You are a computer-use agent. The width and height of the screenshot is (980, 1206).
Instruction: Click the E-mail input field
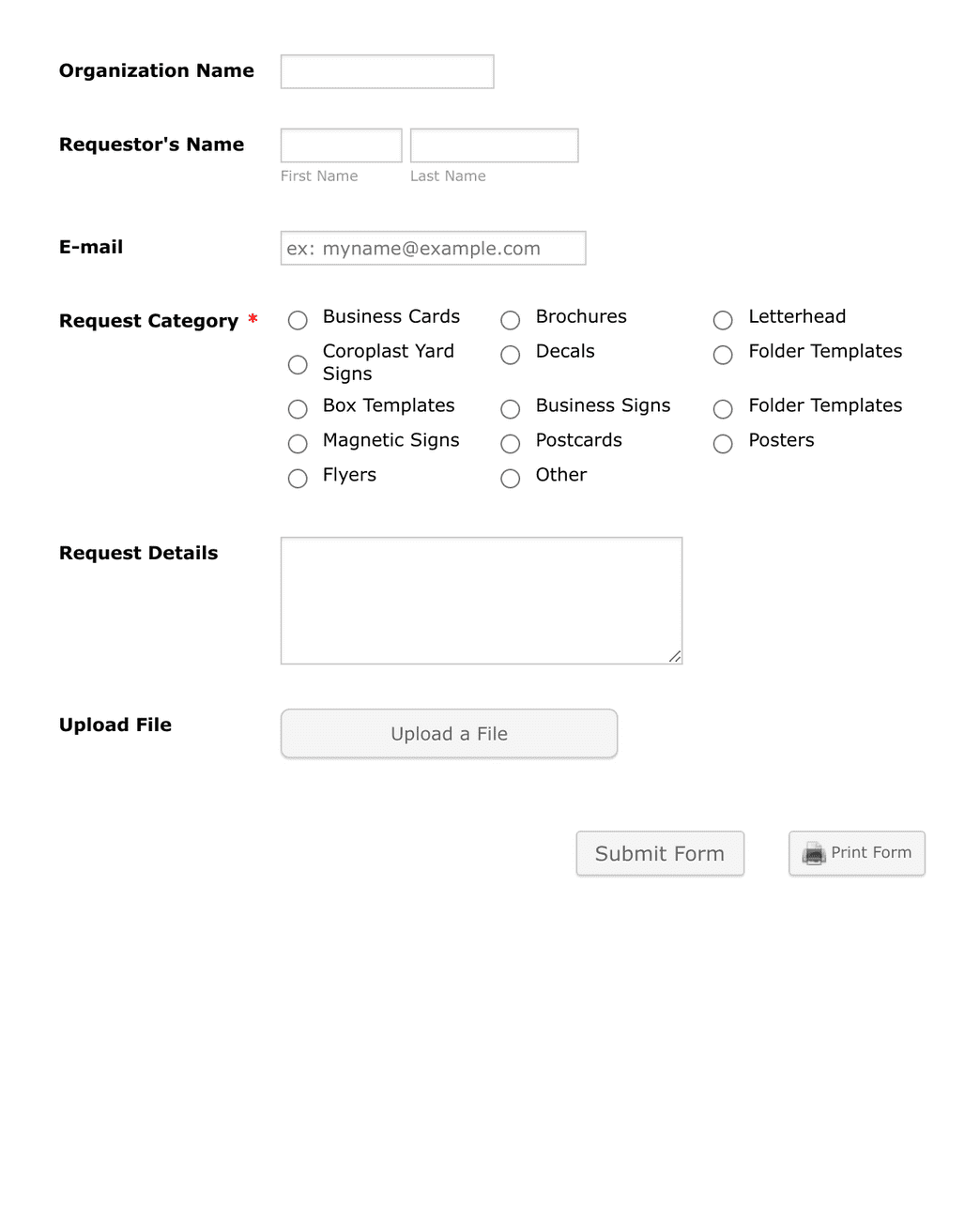433,248
